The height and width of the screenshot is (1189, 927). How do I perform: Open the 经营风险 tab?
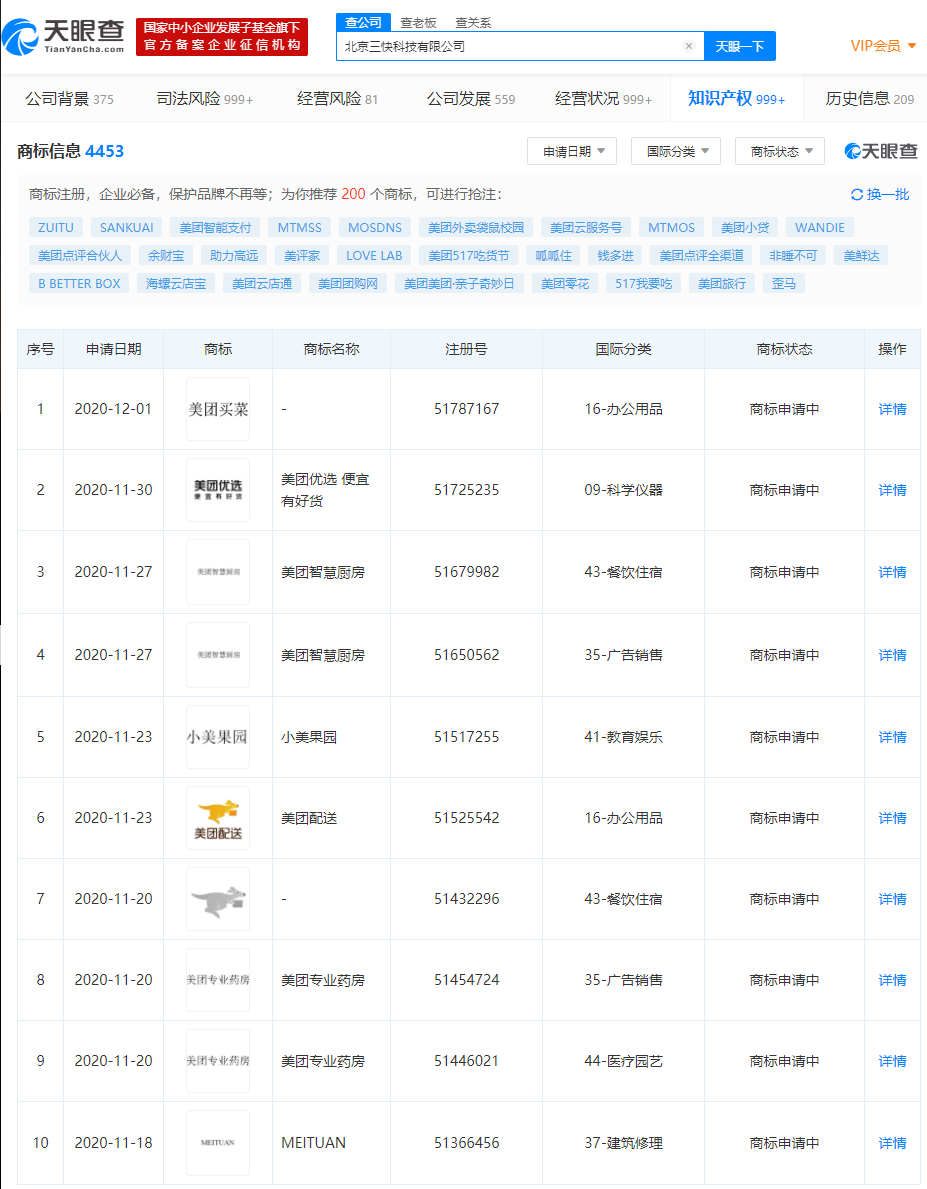[x=338, y=99]
